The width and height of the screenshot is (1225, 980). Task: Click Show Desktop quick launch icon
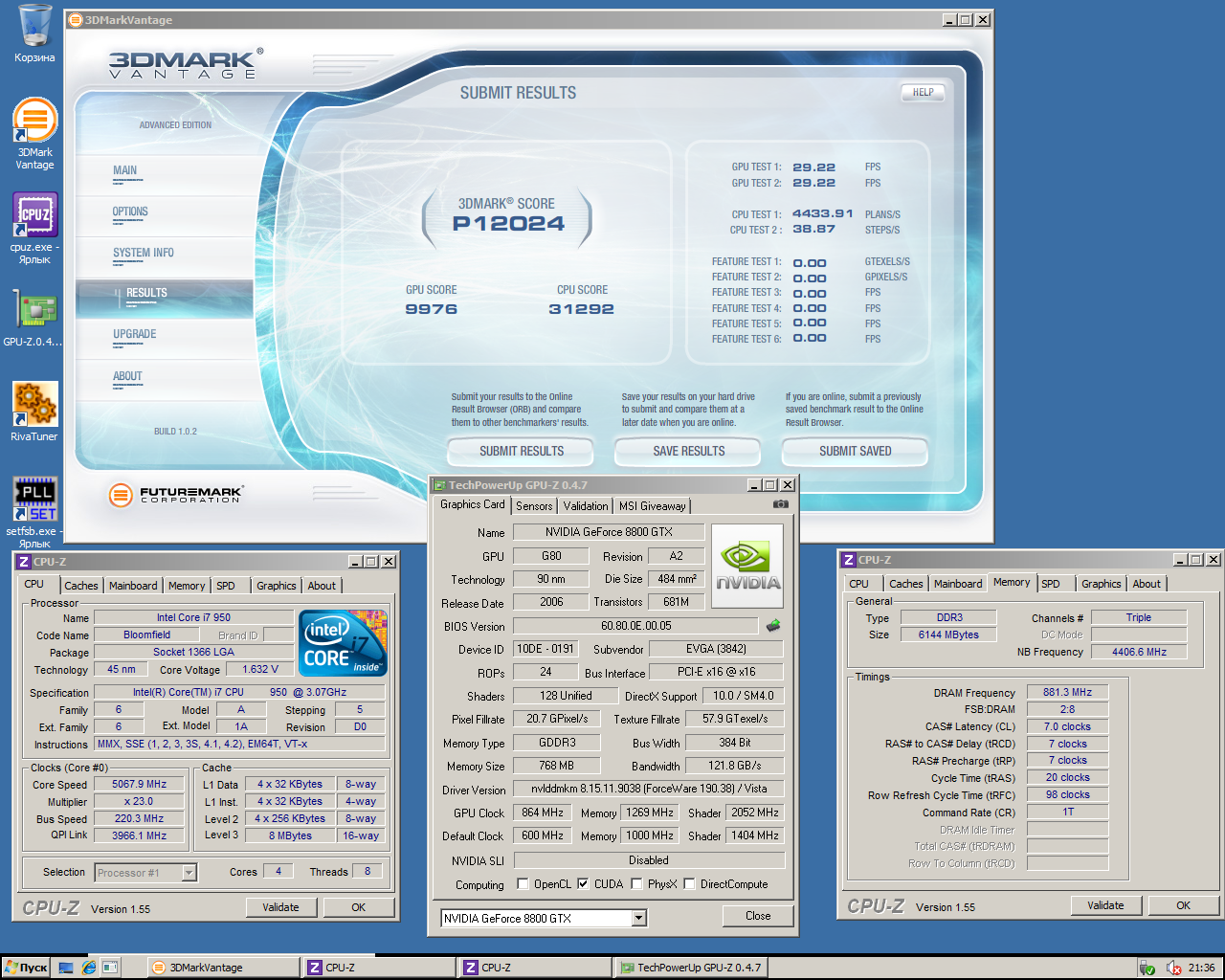point(66,968)
